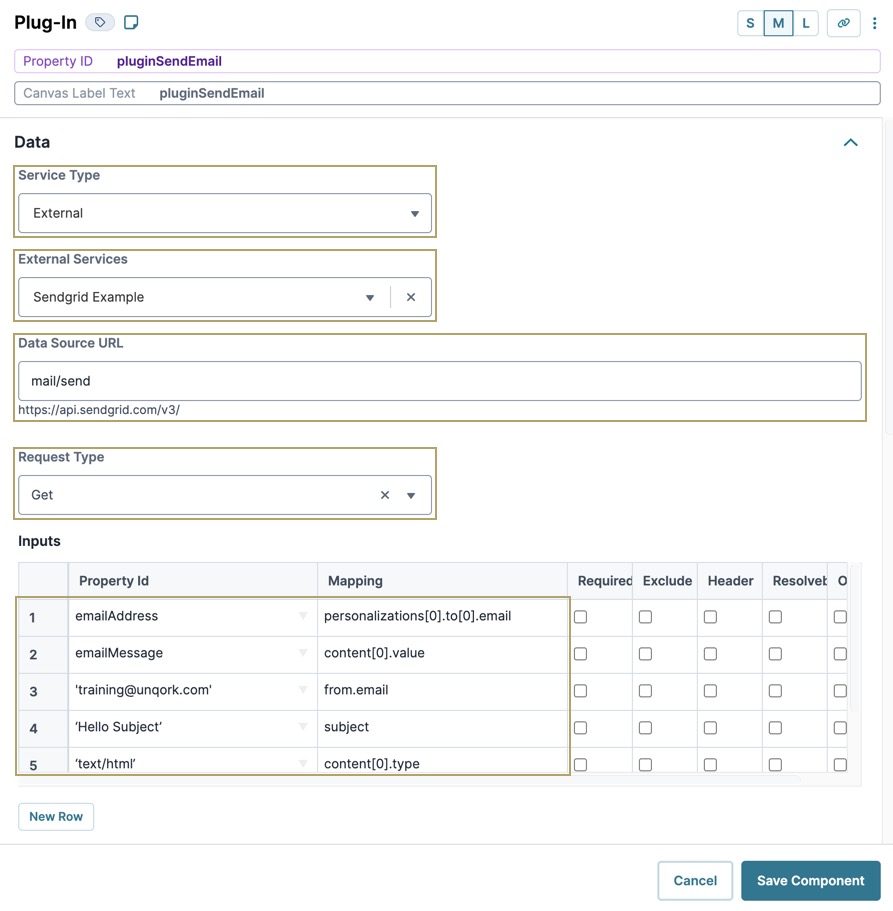
Task: Open dropdown for 'text/html' property row
Action: (303, 763)
